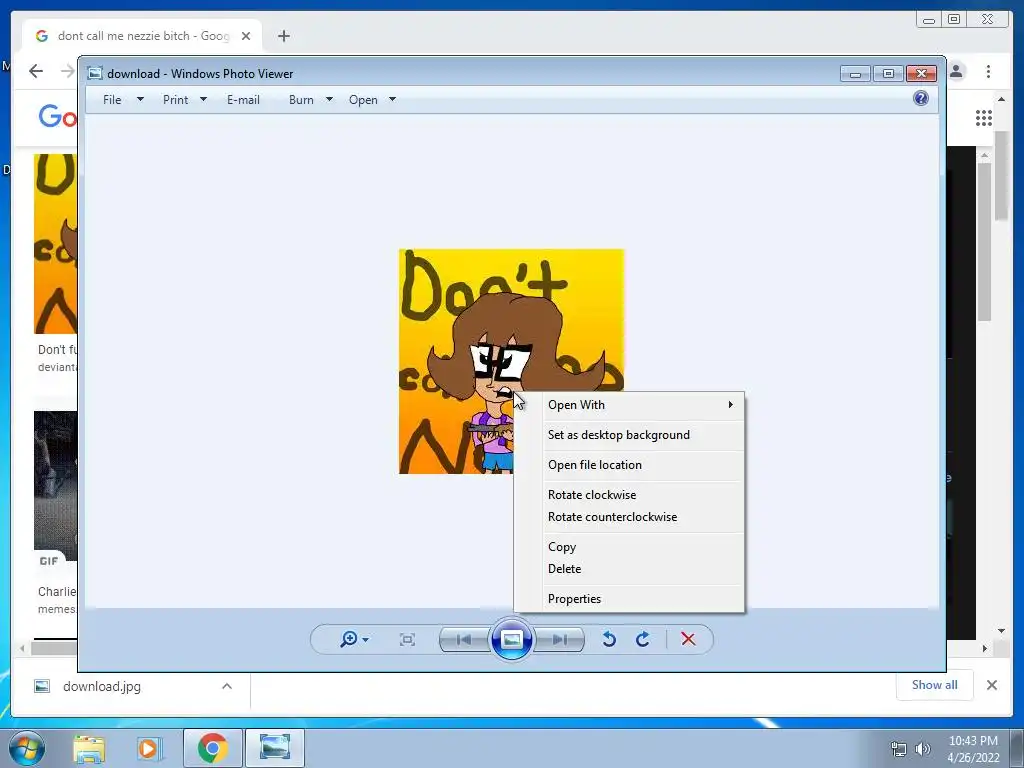Start the slide show
Viewport: 1024px width, 768px height.
click(511, 639)
